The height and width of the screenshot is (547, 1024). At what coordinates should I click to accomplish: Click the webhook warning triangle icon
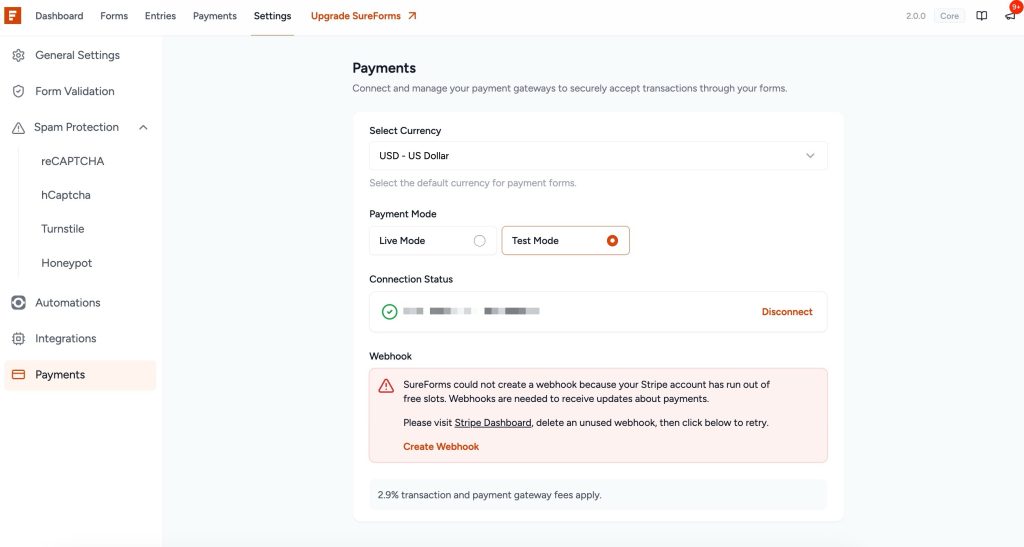coord(386,386)
